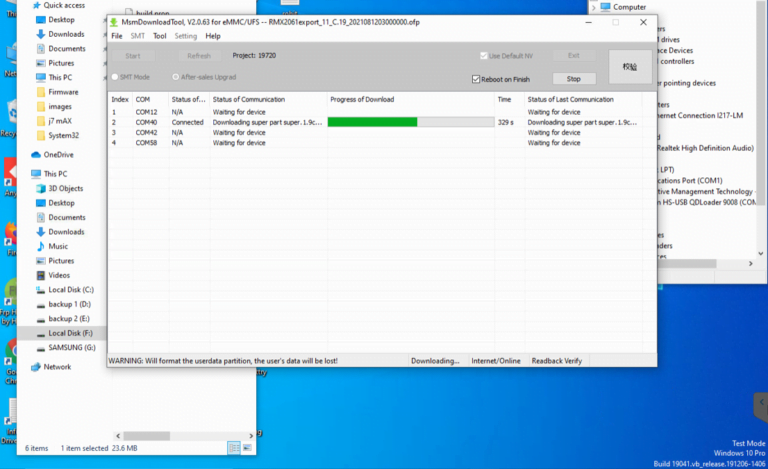Open Local Disk (F:) in sidebar

pyautogui.click(x=70, y=333)
